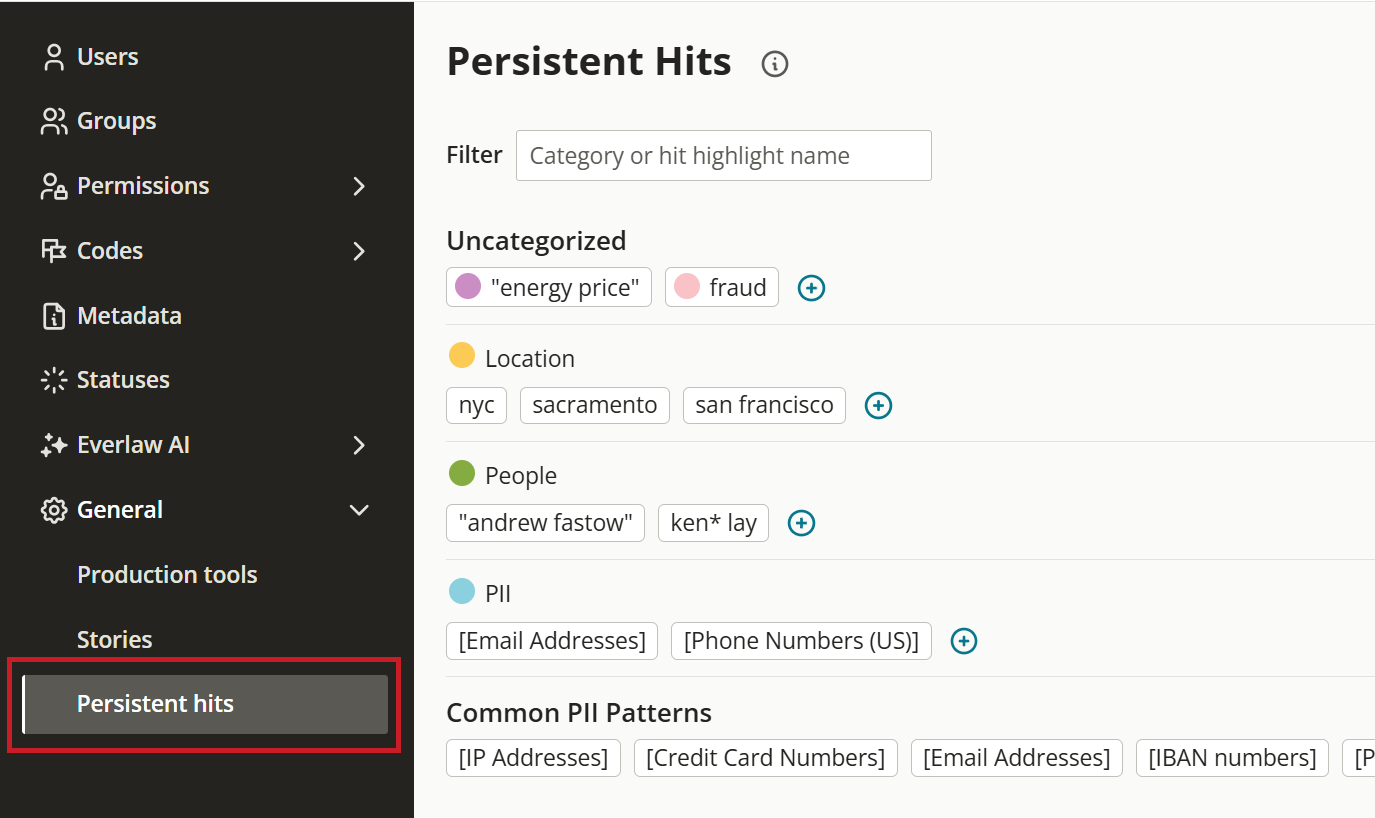Click the Persistent Hits page title
This screenshot has height=818, width=1375.
[589, 62]
